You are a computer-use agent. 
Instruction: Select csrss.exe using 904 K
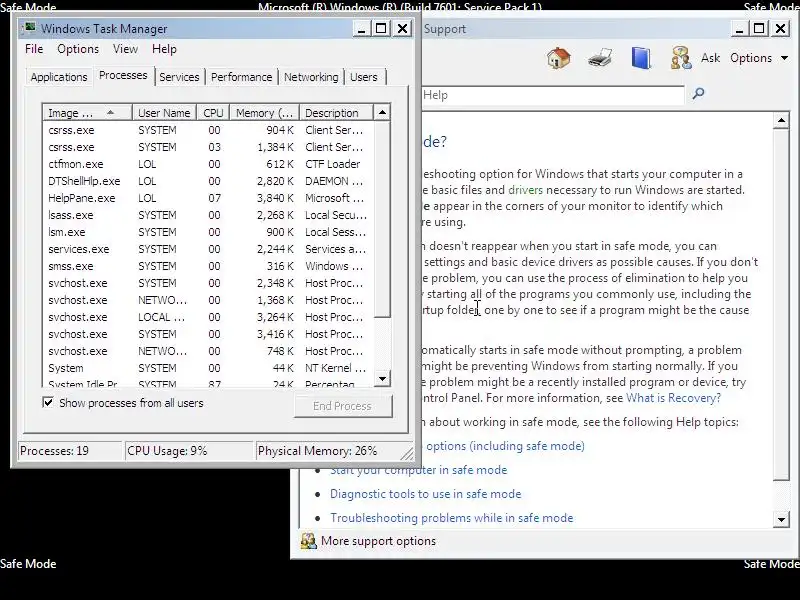coord(208,130)
